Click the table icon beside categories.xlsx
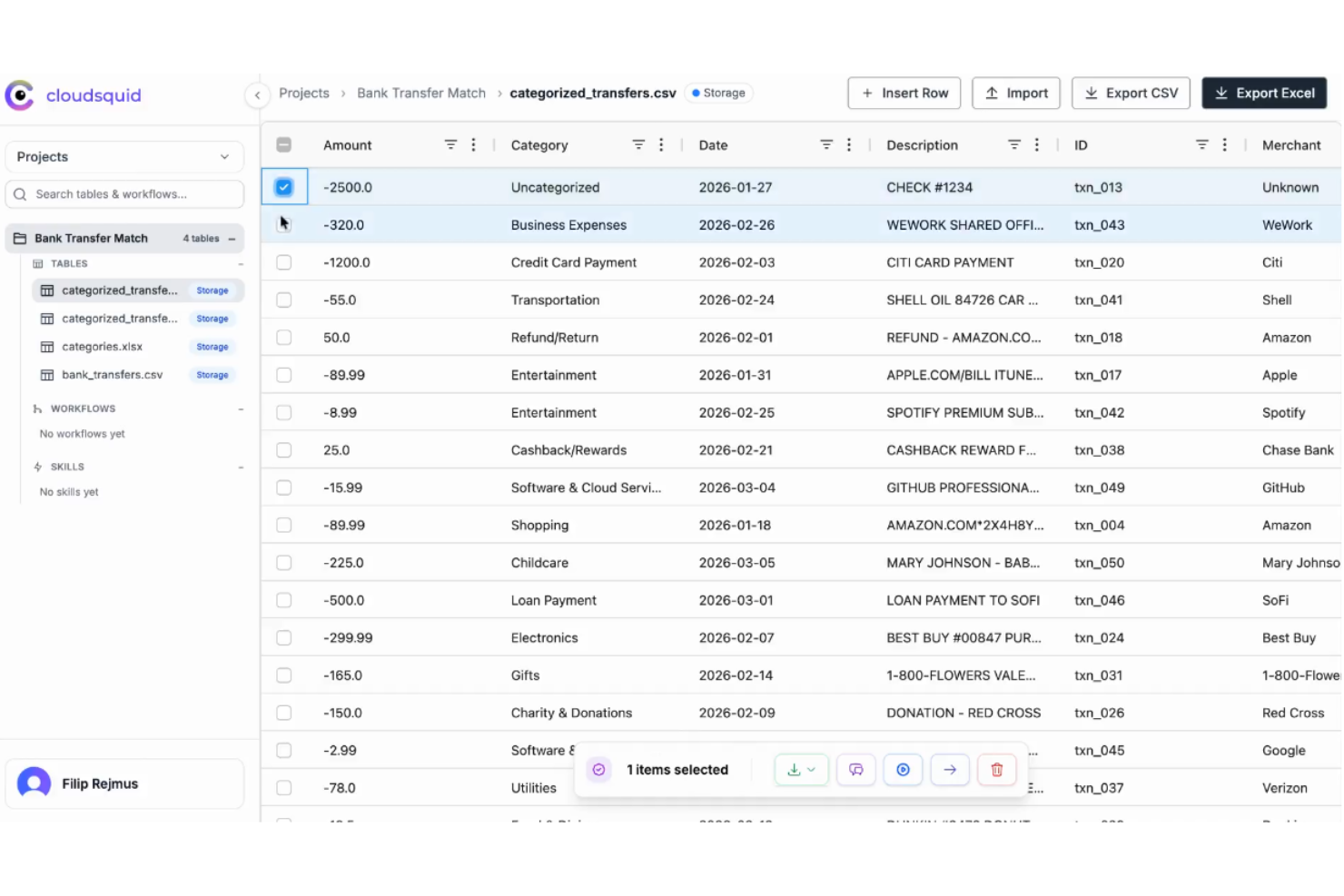The height and width of the screenshot is (896, 1344). click(x=47, y=347)
